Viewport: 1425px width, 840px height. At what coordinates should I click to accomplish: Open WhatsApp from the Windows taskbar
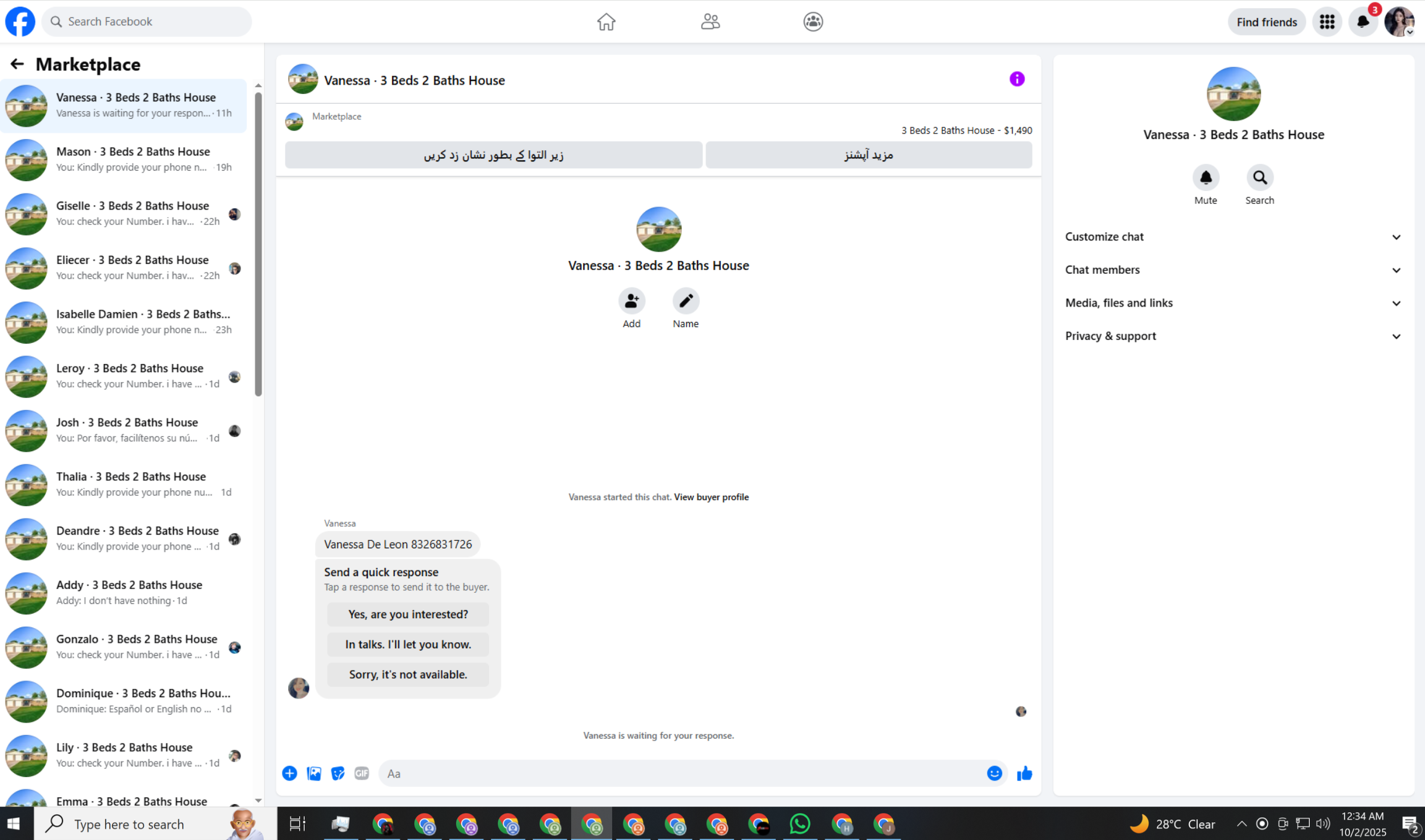pos(800,824)
